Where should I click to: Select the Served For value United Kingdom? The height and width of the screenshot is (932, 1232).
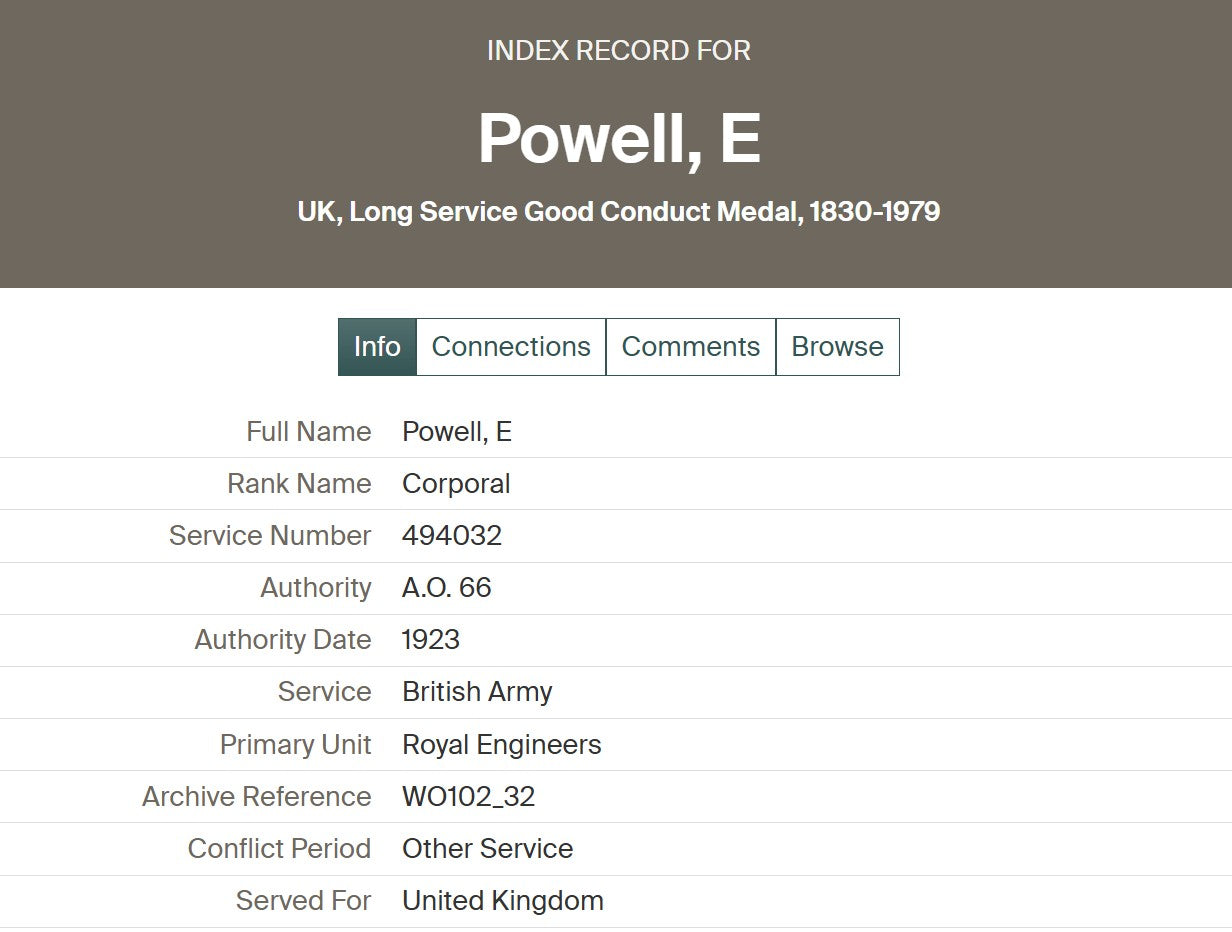tap(502, 900)
